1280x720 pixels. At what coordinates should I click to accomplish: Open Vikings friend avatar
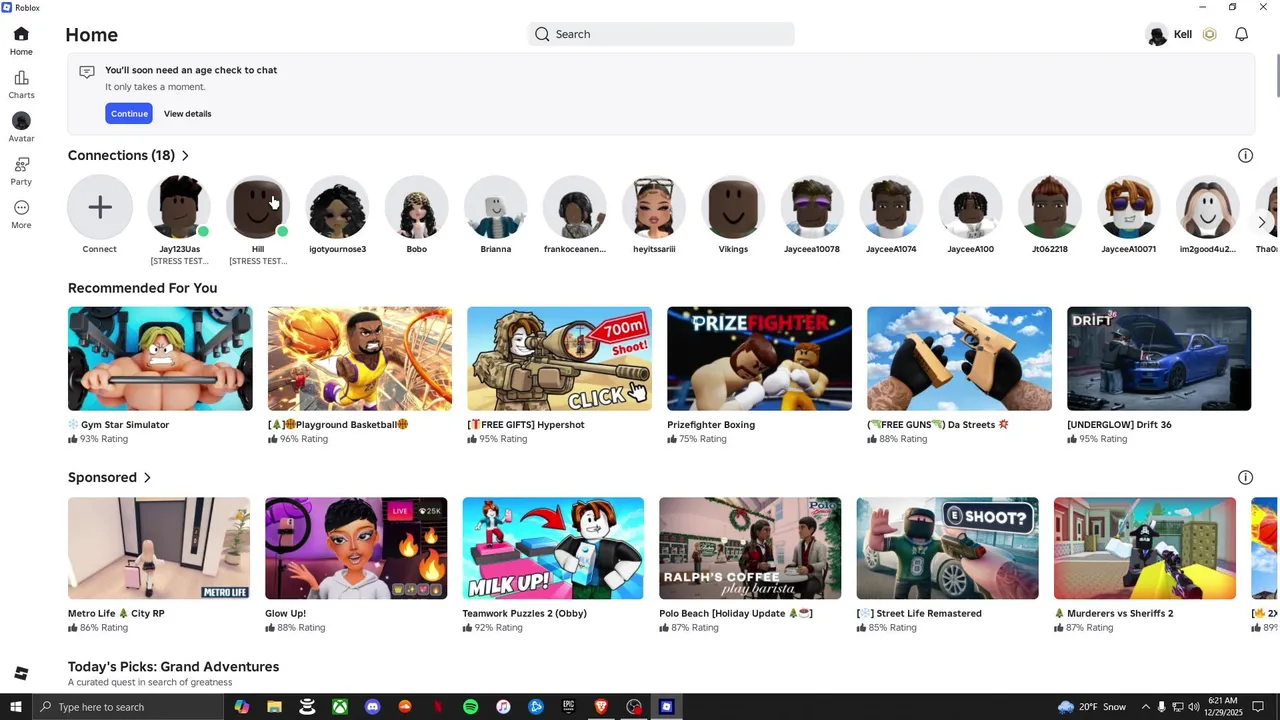point(733,207)
